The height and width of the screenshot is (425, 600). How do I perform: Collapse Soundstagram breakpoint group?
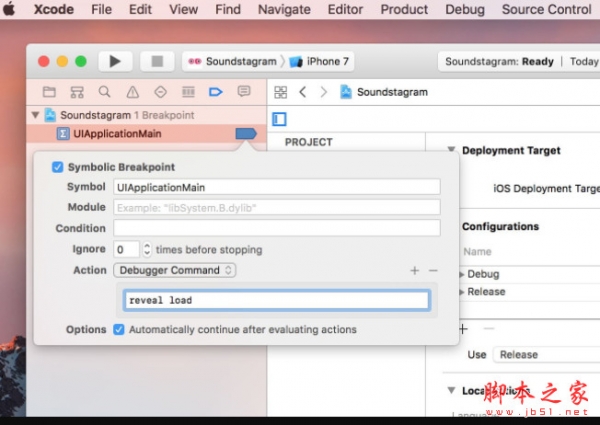[36, 115]
